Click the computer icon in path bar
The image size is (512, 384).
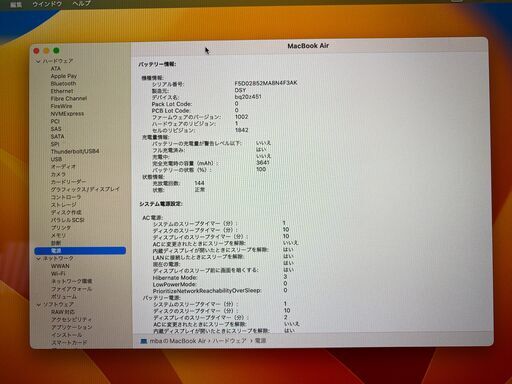(144, 341)
